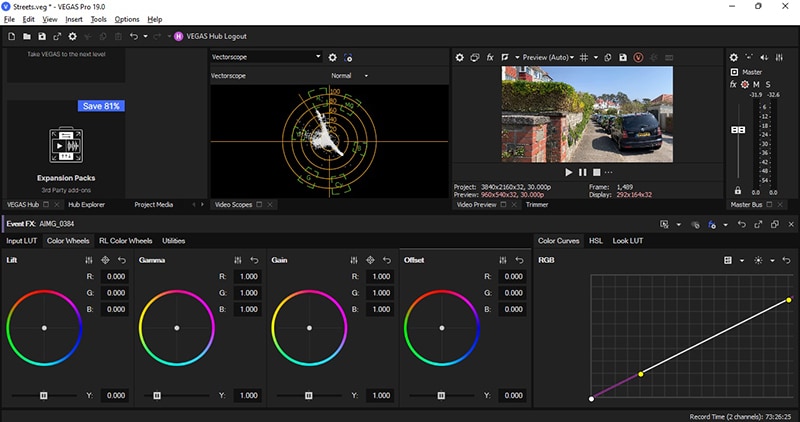Open the Vectorscope scope selector dropdown
This screenshot has width=800, height=422.
266,57
